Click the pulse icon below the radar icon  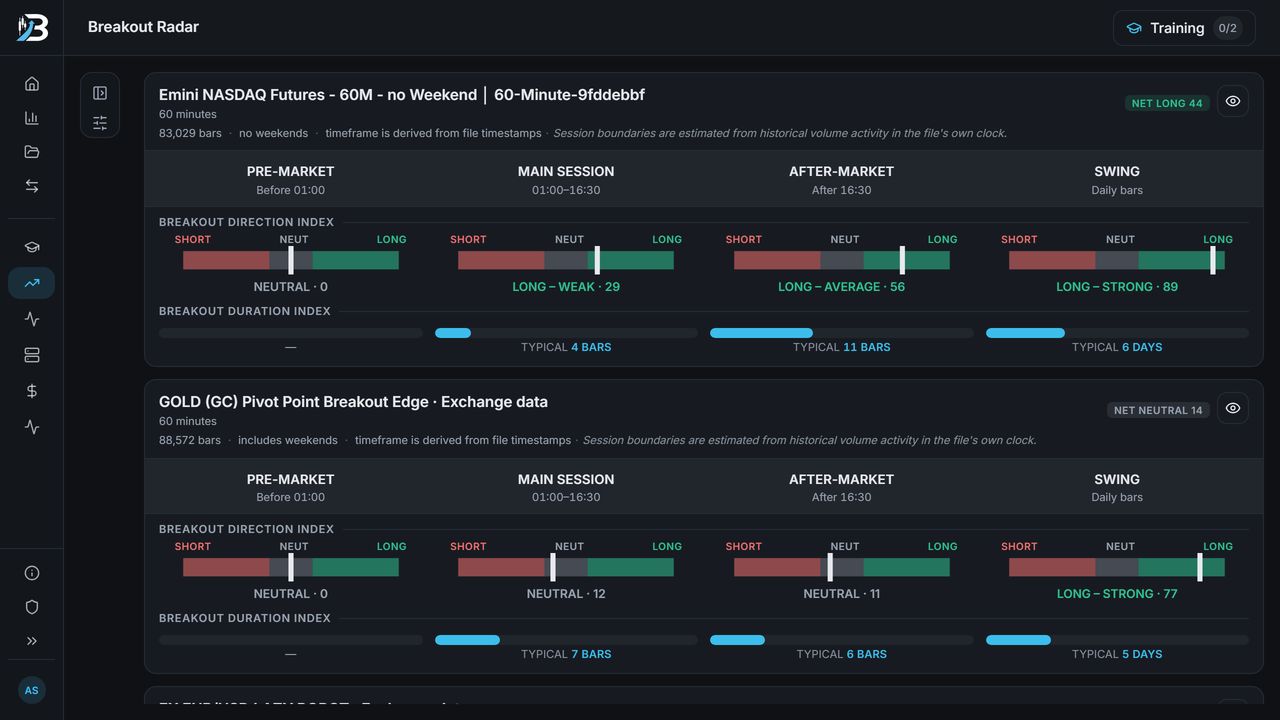32,319
